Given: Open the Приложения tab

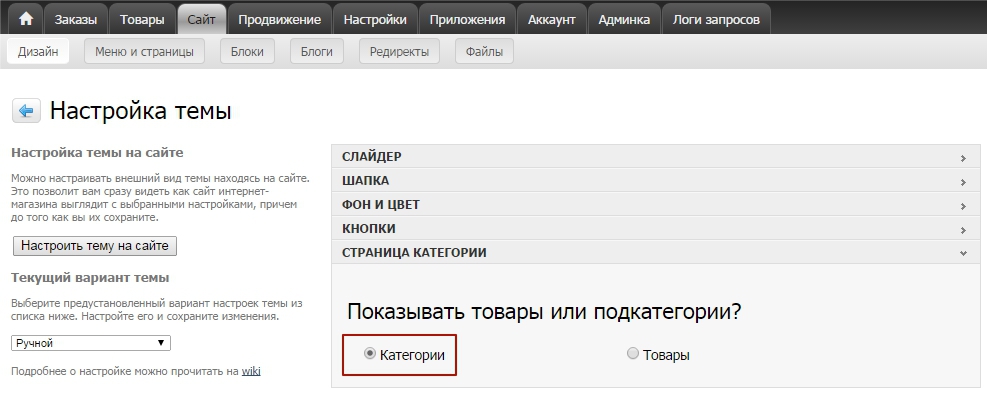Looking at the screenshot, I should (467, 19).
